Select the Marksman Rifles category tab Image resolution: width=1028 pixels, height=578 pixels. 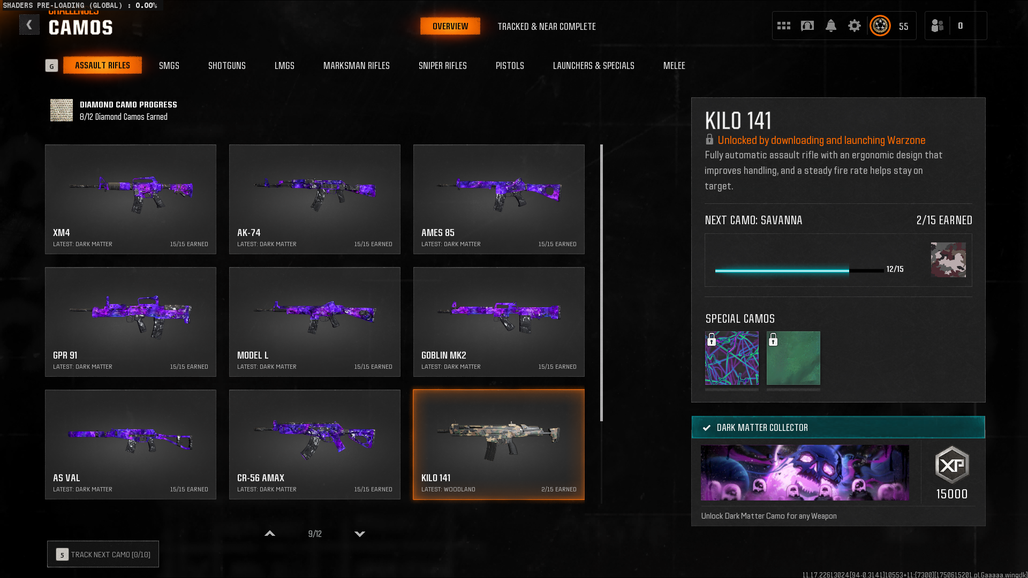pyautogui.click(x=357, y=66)
